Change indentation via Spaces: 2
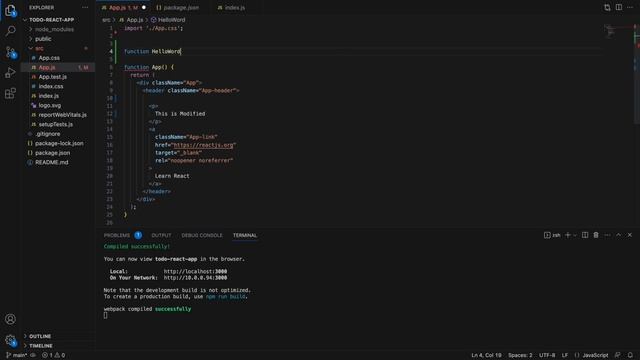The height and width of the screenshot is (360, 640). pos(520,355)
